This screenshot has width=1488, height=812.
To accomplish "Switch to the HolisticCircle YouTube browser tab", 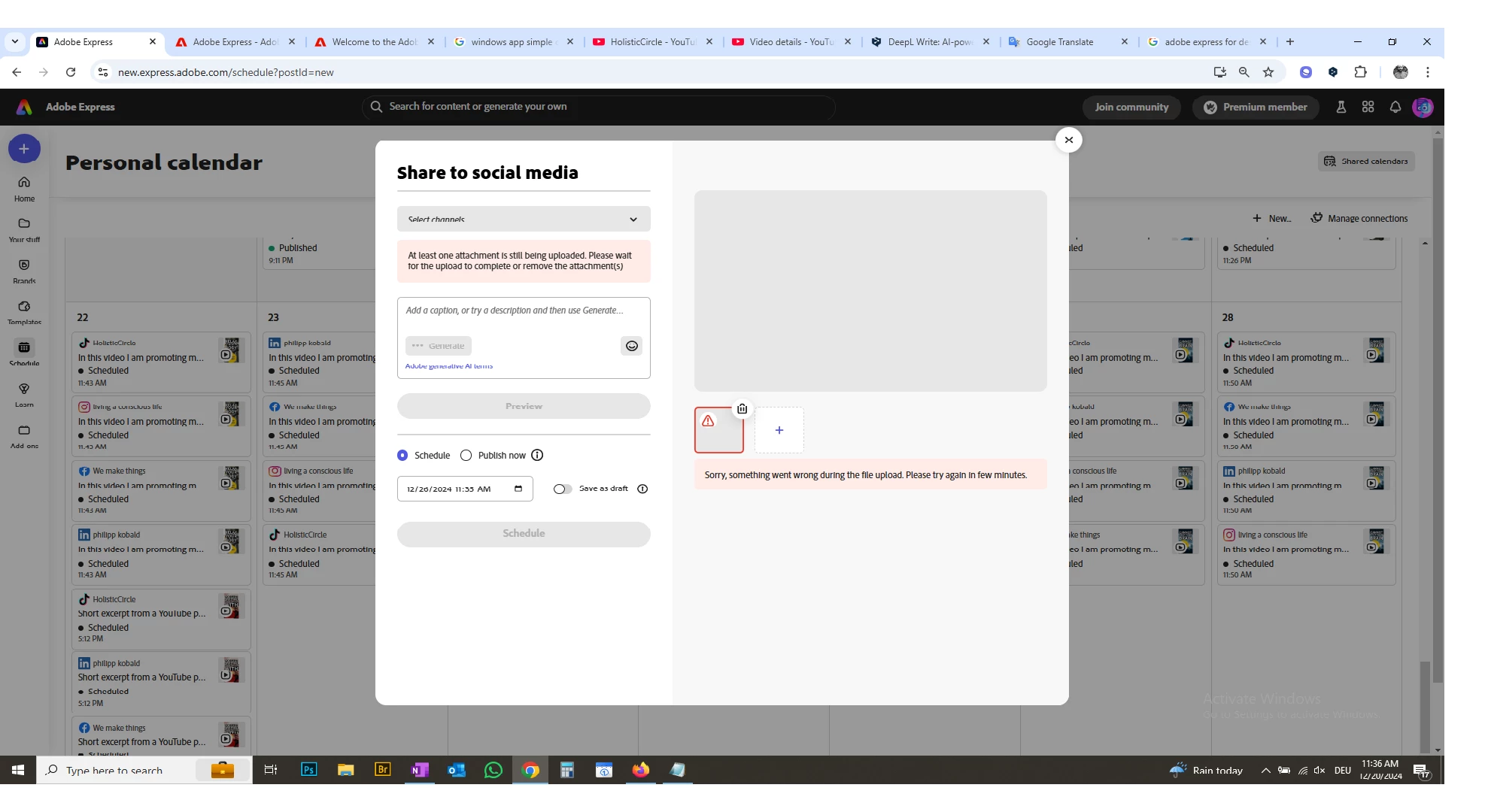I will pos(651,42).
